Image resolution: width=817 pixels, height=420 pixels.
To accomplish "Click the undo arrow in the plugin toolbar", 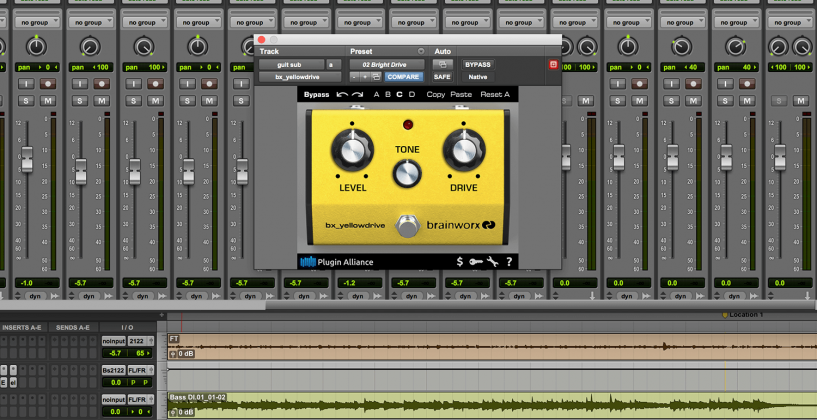I will click(x=342, y=94).
